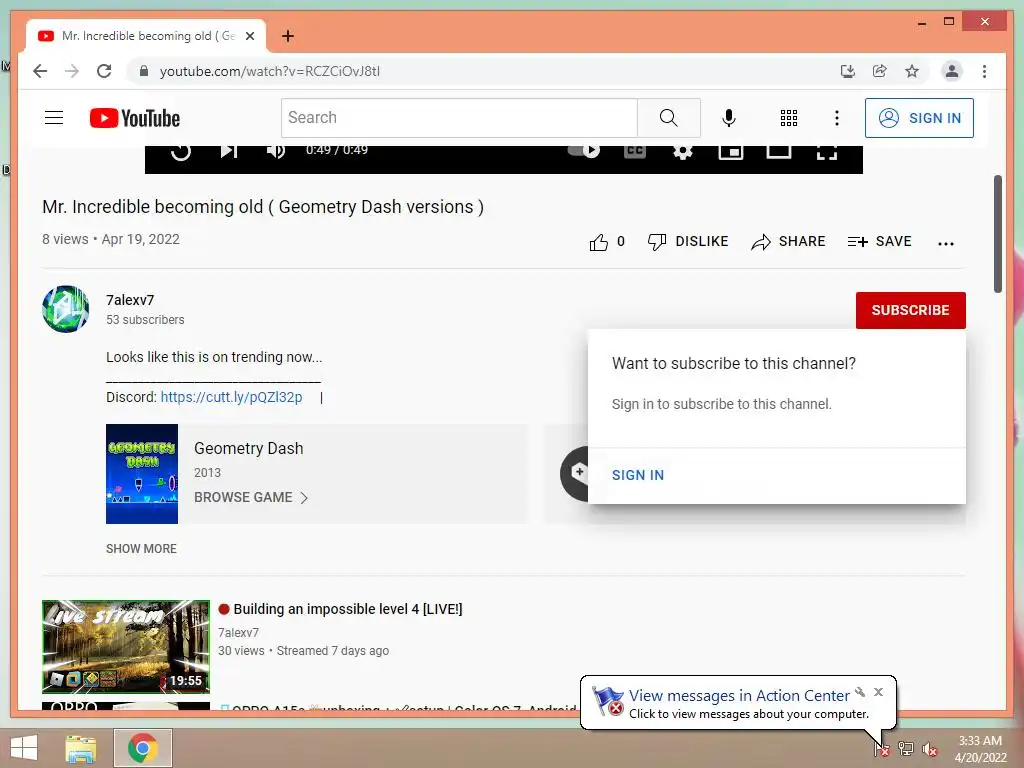Like the video with thumbs up
This screenshot has height=768, width=1024.
point(598,242)
